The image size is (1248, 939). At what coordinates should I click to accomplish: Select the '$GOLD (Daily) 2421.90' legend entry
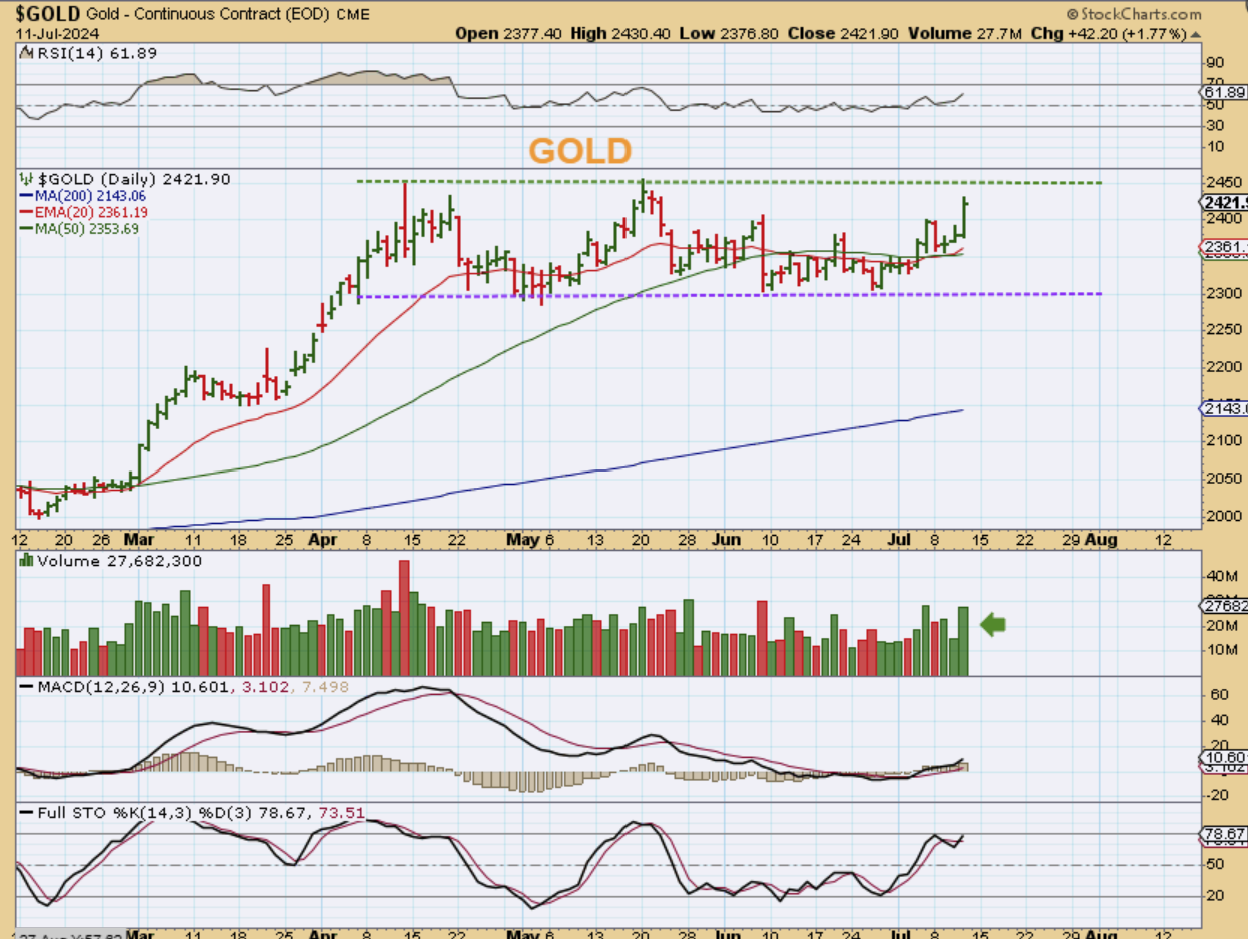point(134,179)
